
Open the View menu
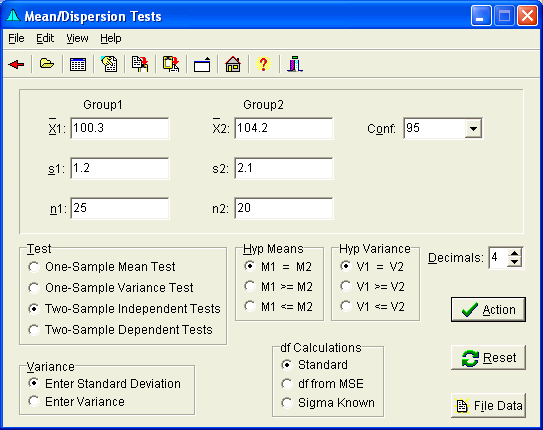pos(77,38)
